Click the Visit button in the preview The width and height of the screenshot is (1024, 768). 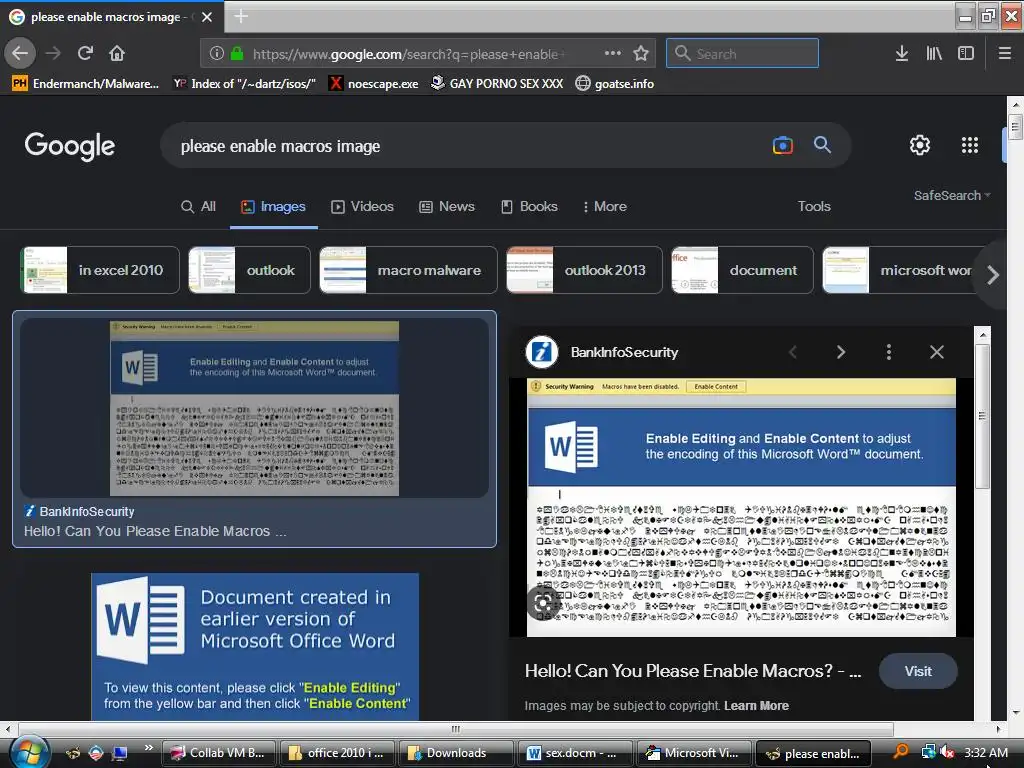pyautogui.click(x=918, y=671)
